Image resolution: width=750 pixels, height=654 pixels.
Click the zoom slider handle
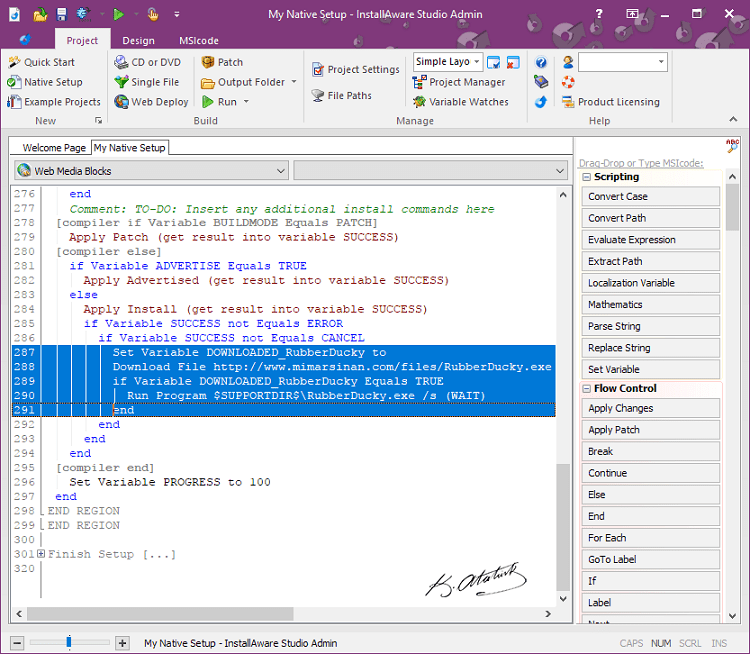coord(69,642)
